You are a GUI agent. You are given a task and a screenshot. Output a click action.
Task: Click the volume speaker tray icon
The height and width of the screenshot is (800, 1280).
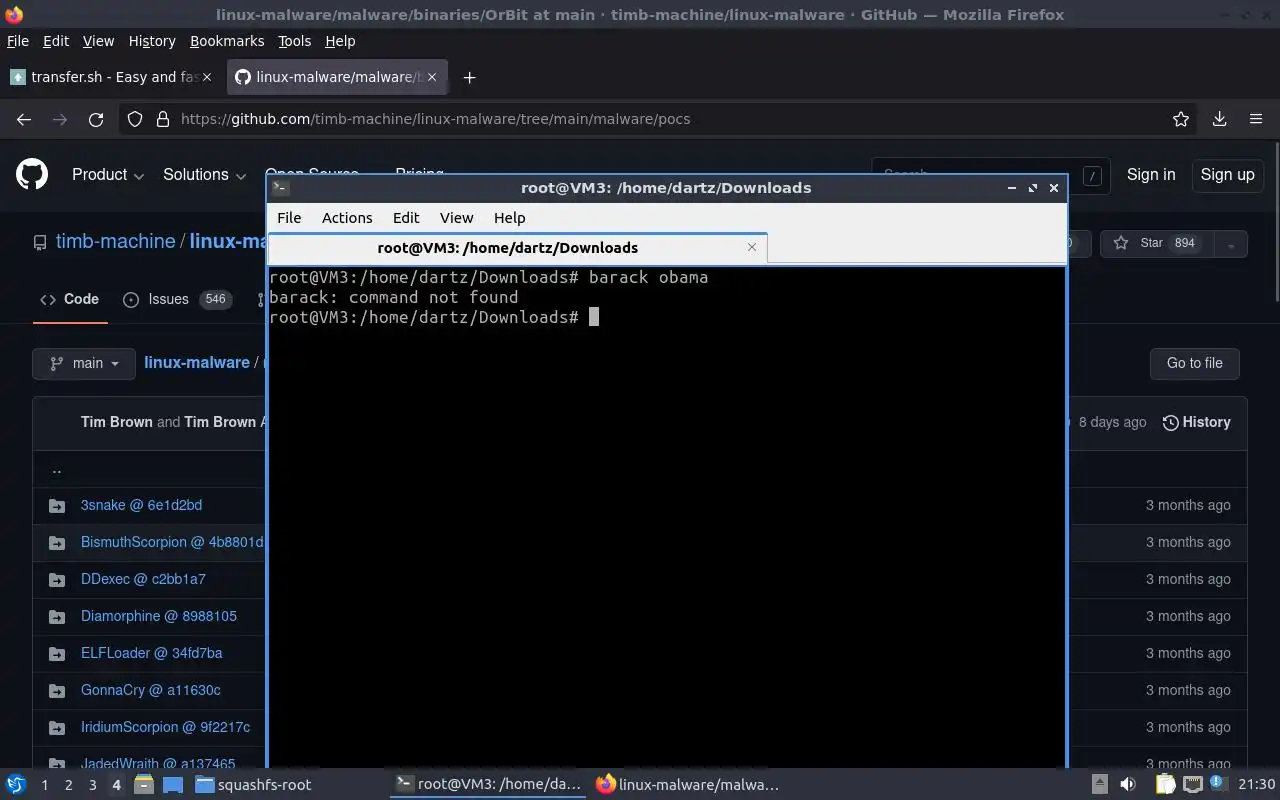(x=1128, y=784)
